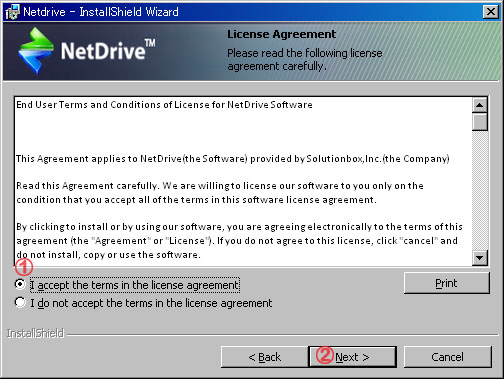
Task: Click the "License Agreement" header title
Action: click(282, 34)
